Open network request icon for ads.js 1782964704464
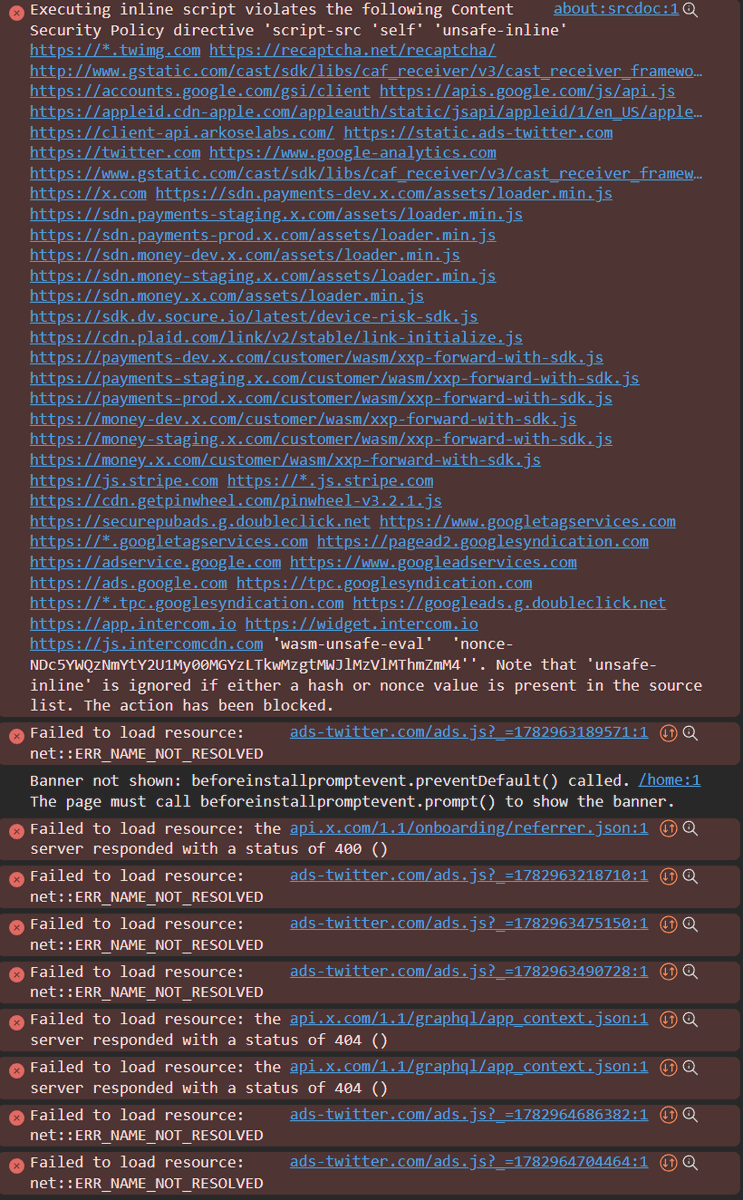The image size is (743, 1200). [x=669, y=1163]
